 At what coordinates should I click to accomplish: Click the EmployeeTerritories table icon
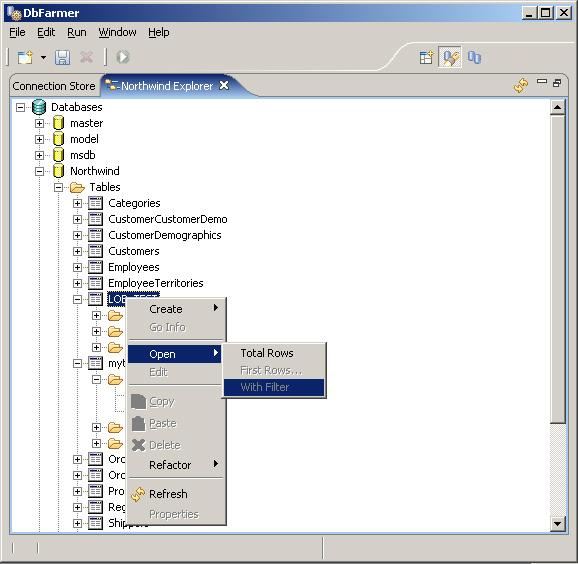[x=95, y=283]
